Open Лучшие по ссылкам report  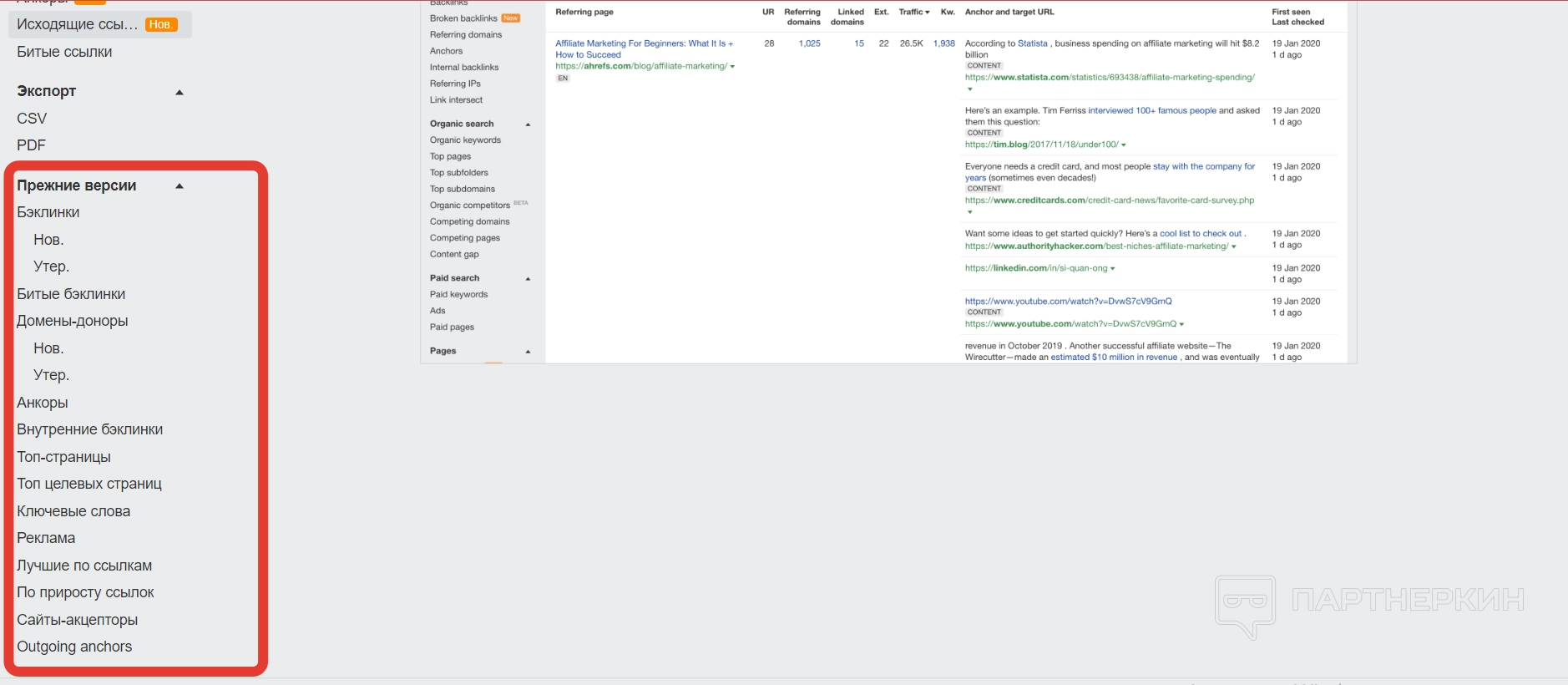point(84,566)
